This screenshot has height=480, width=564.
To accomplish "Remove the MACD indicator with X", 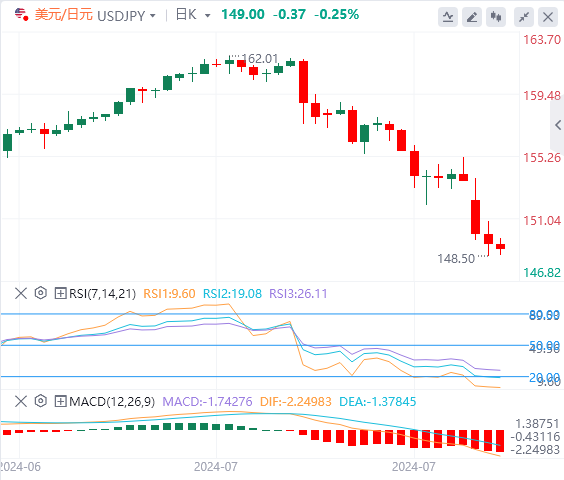I will pyautogui.click(x=21, y=401).
